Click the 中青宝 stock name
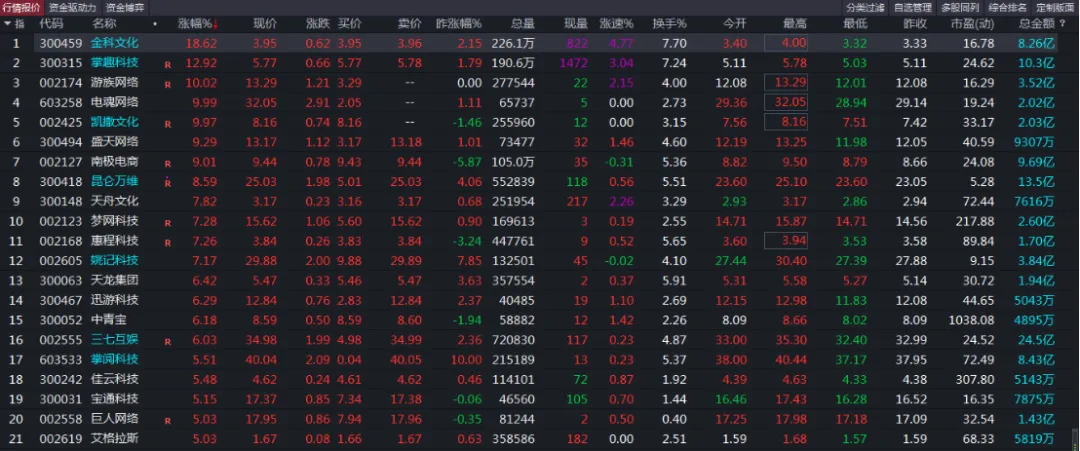Viewport: 1080px width, 451px height. [x=109, y=320]
